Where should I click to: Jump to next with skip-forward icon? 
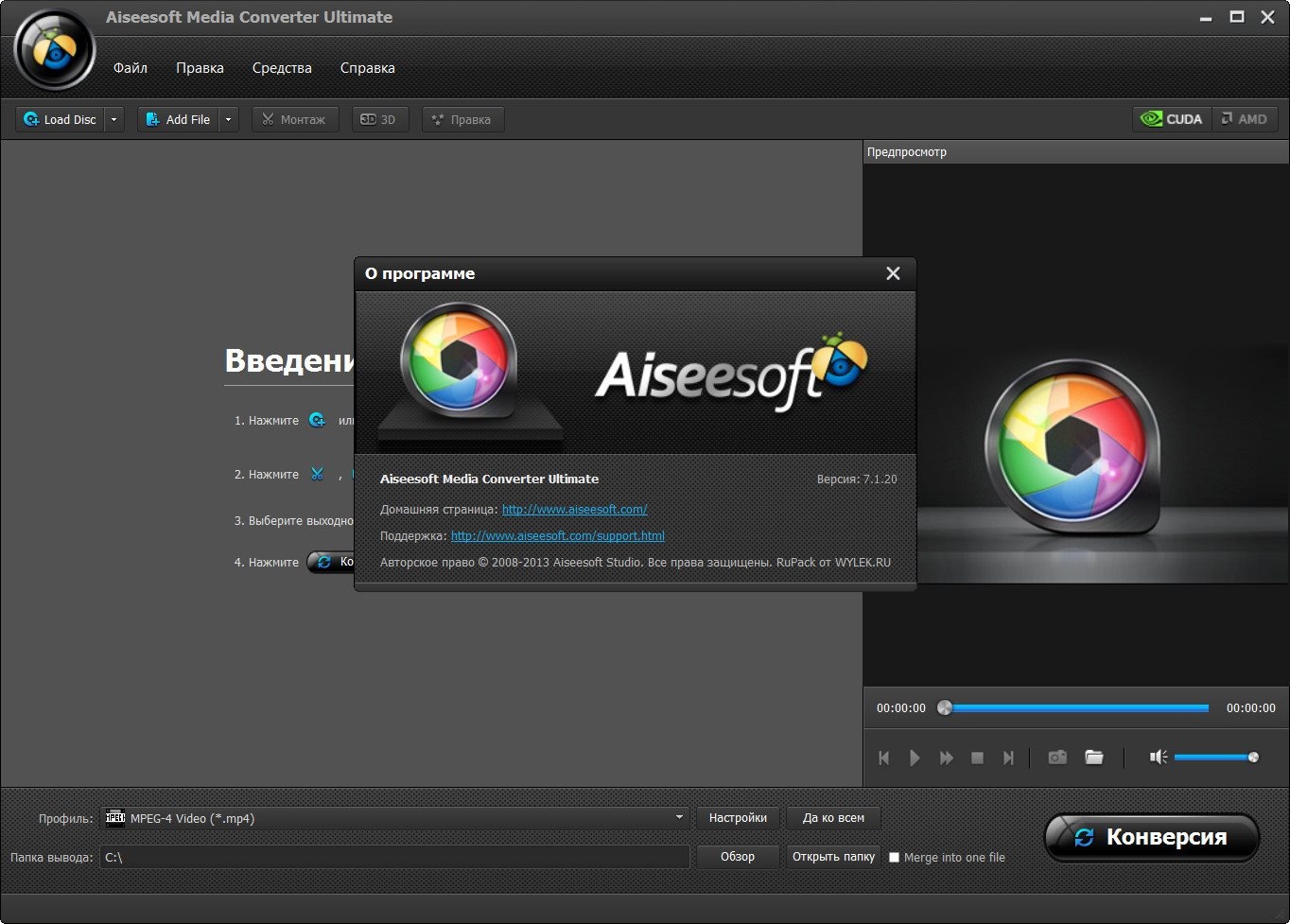click(1008, 758)
